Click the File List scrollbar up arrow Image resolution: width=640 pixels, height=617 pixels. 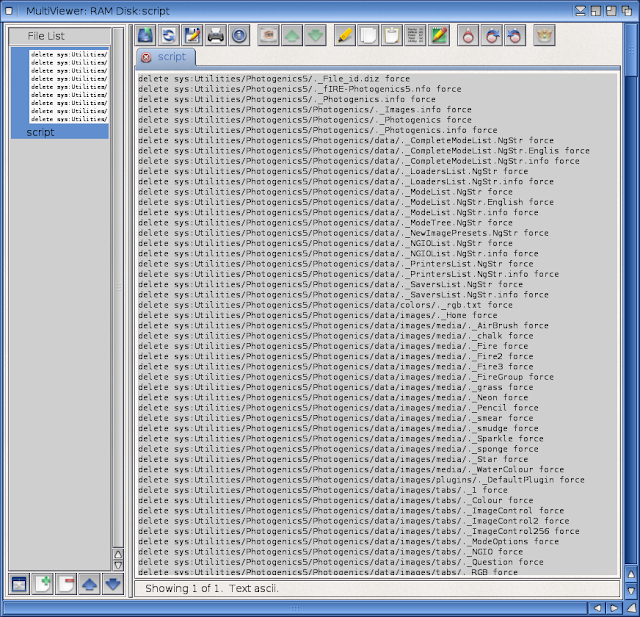coord(118,554)
